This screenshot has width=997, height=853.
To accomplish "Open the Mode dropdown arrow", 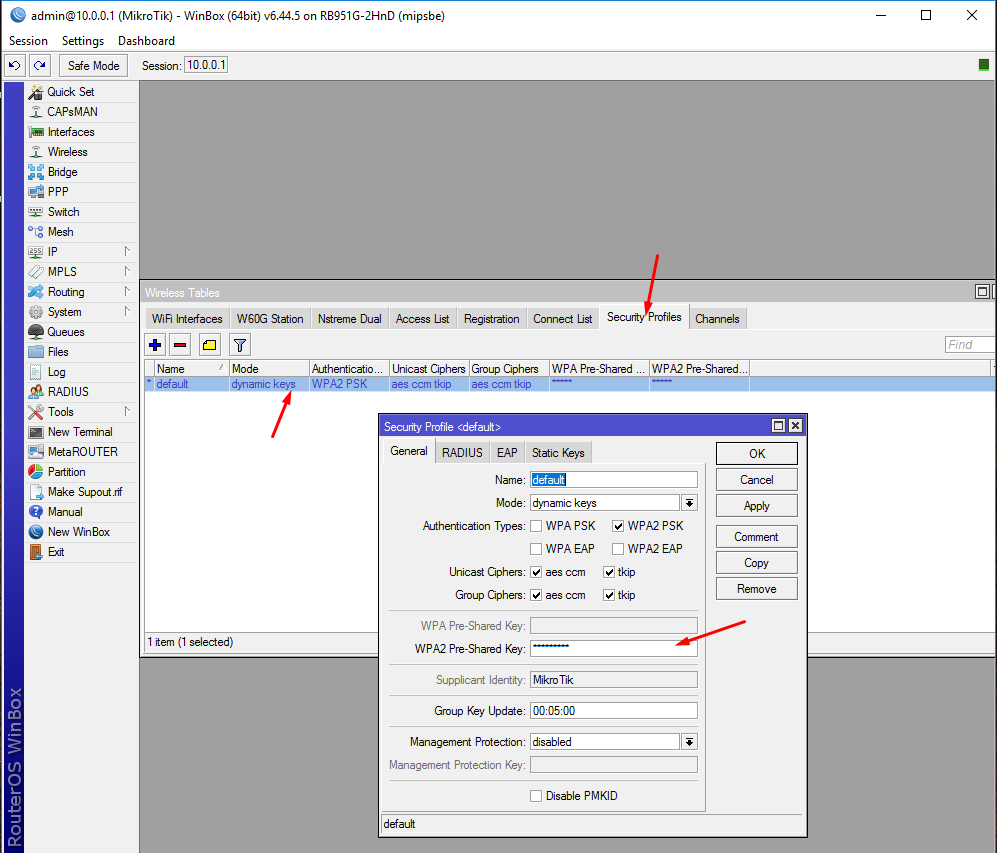I will pos(689,503).
